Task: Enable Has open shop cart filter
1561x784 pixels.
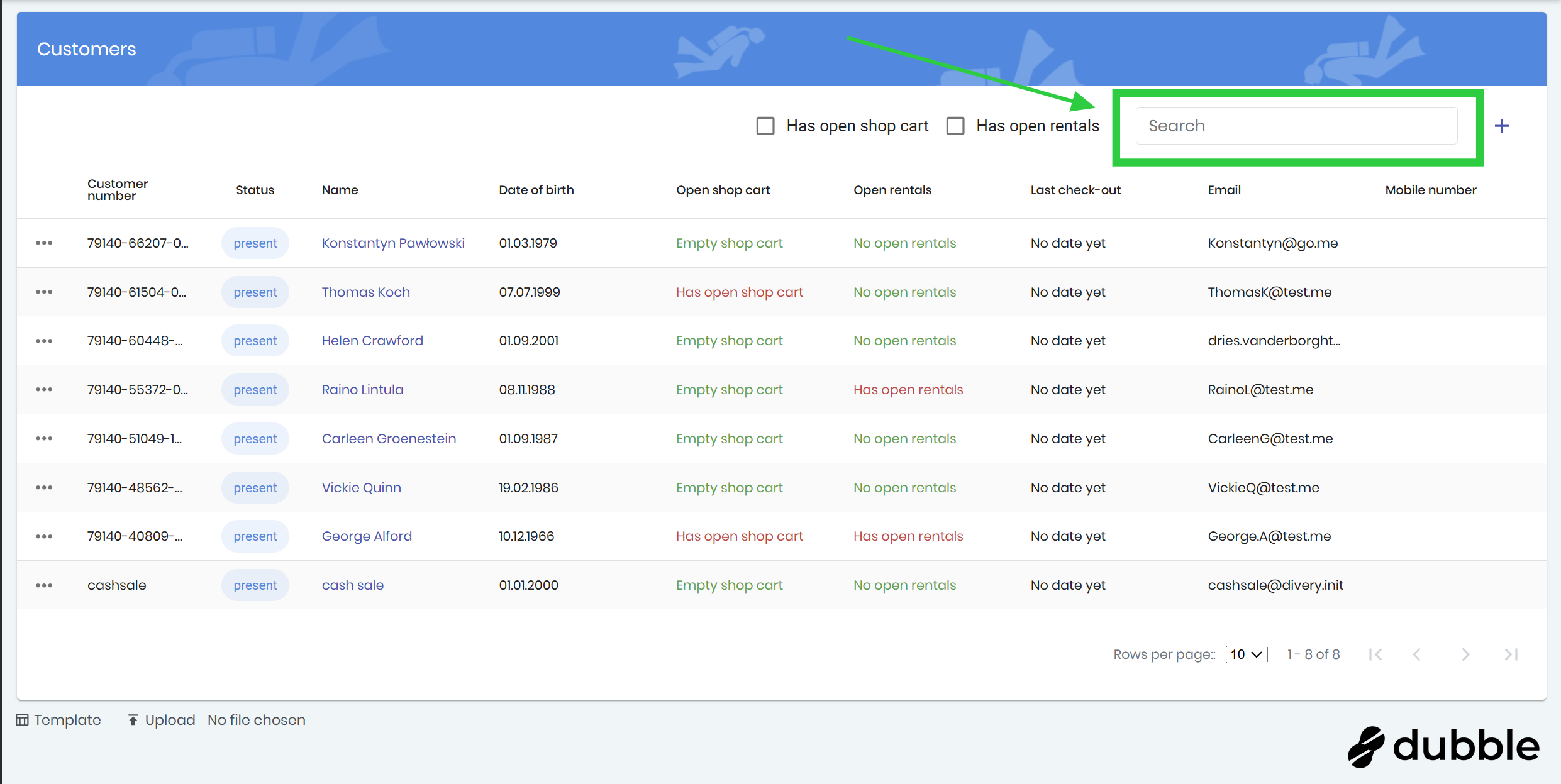Action: (765, 126)
